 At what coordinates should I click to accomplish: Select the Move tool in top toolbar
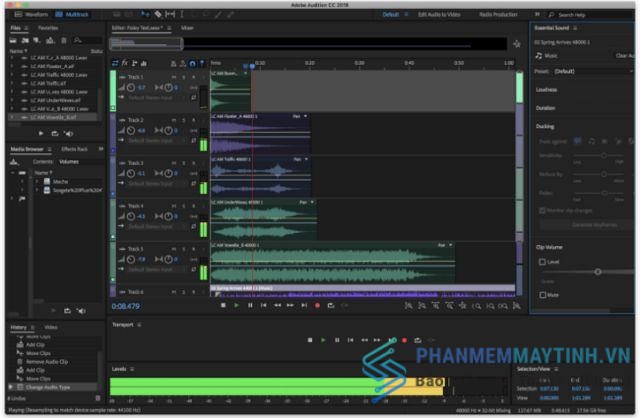click(x=145, y=14)
